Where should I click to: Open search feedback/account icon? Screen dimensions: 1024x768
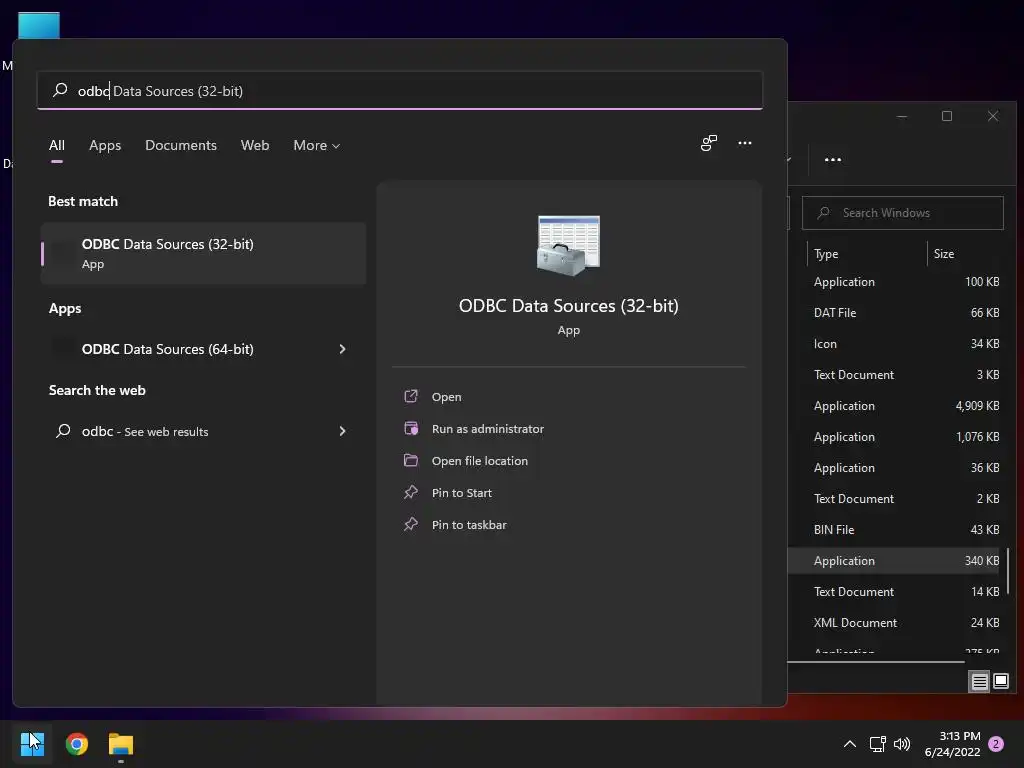click(709, 143)
